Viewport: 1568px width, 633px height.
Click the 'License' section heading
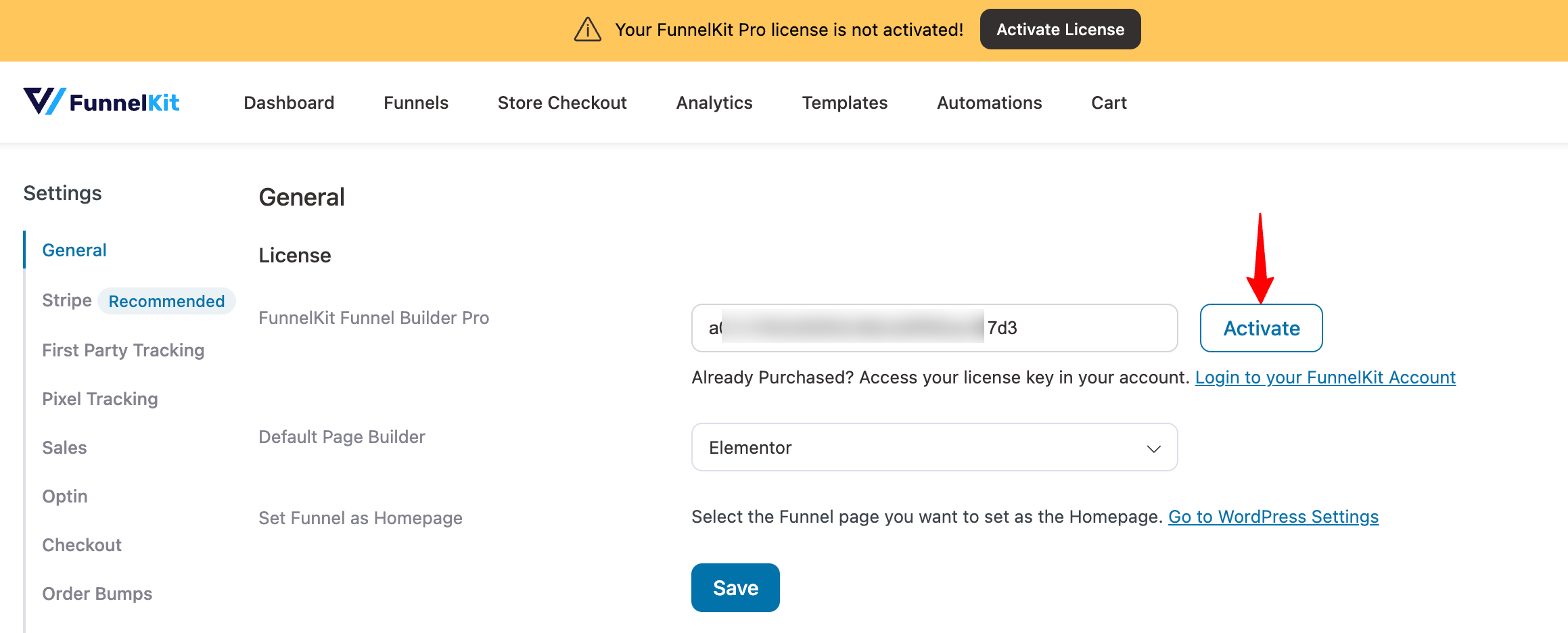(x=295, y=256)
